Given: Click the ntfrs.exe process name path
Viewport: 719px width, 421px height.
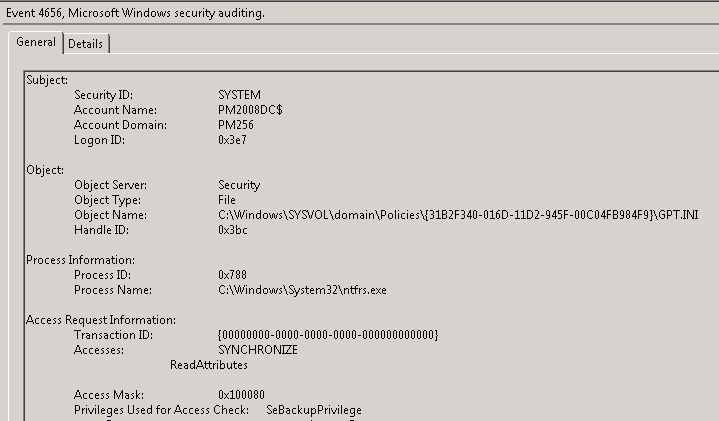Looking at the screenshot, I should click(302, 290).
